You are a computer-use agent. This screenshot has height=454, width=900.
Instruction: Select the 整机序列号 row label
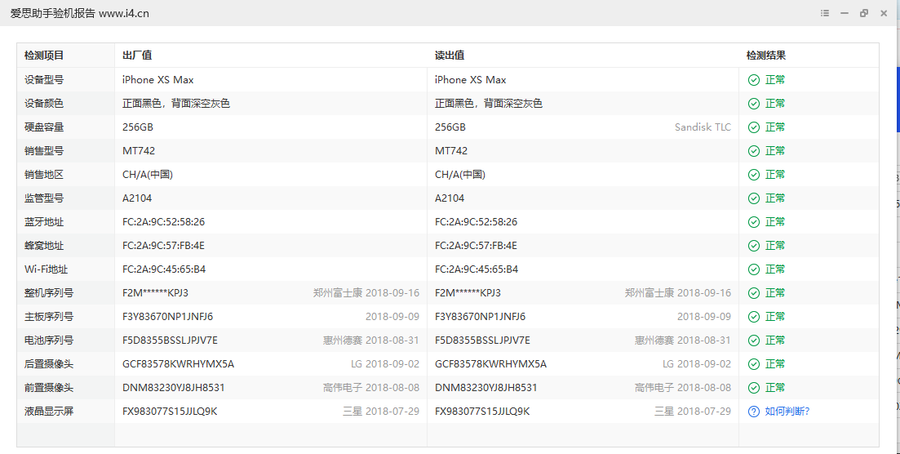(x=49, y=293)
